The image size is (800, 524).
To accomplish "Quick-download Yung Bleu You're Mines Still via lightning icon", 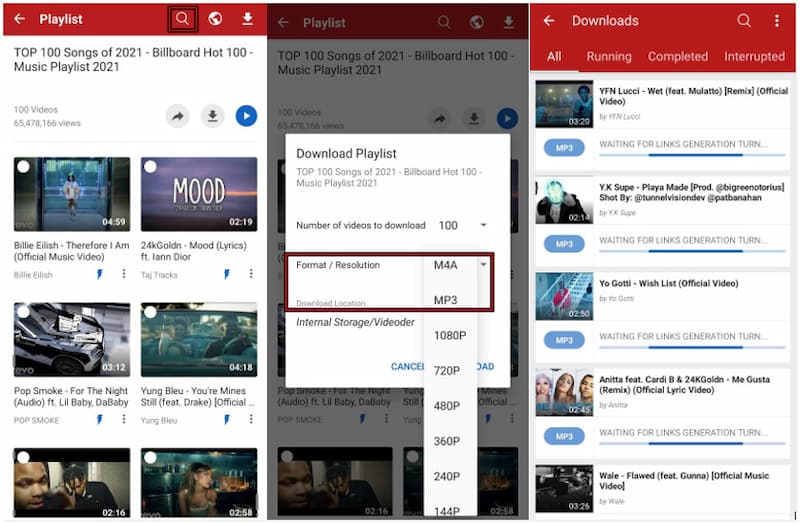I will [x=227, y=419].
